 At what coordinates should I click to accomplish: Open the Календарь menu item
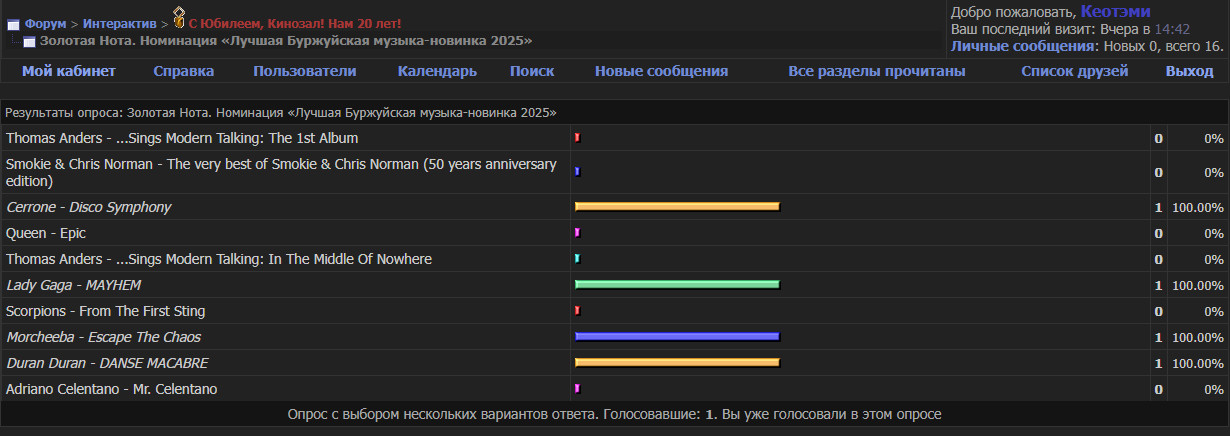coord(437,71)
